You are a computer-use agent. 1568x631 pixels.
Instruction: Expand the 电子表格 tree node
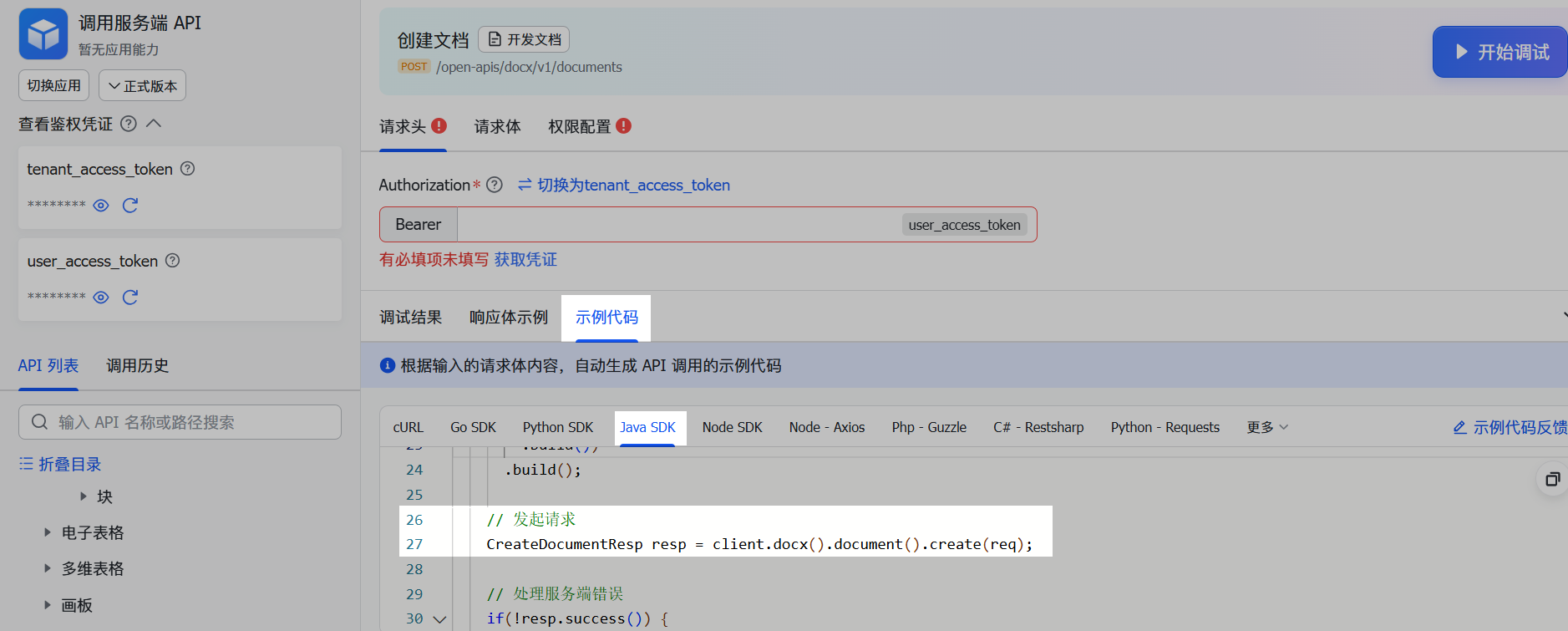[48, 532]
